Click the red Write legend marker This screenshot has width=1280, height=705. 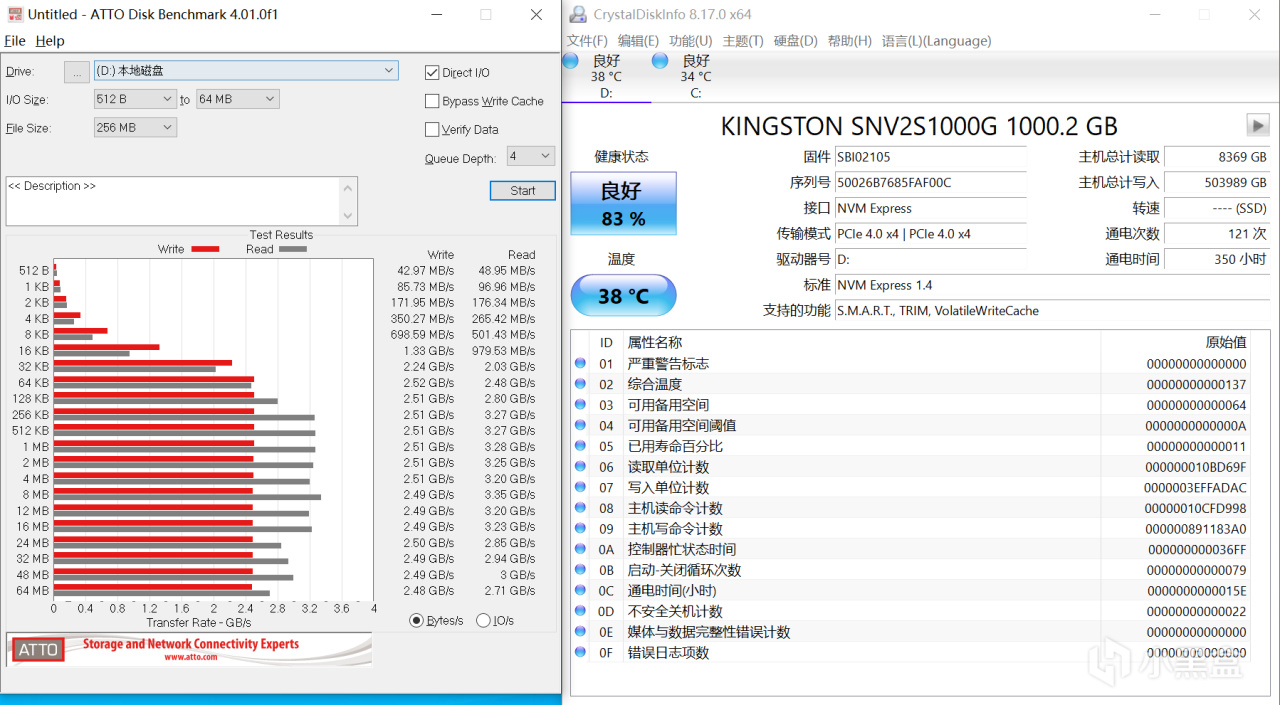tap(205, 249)
